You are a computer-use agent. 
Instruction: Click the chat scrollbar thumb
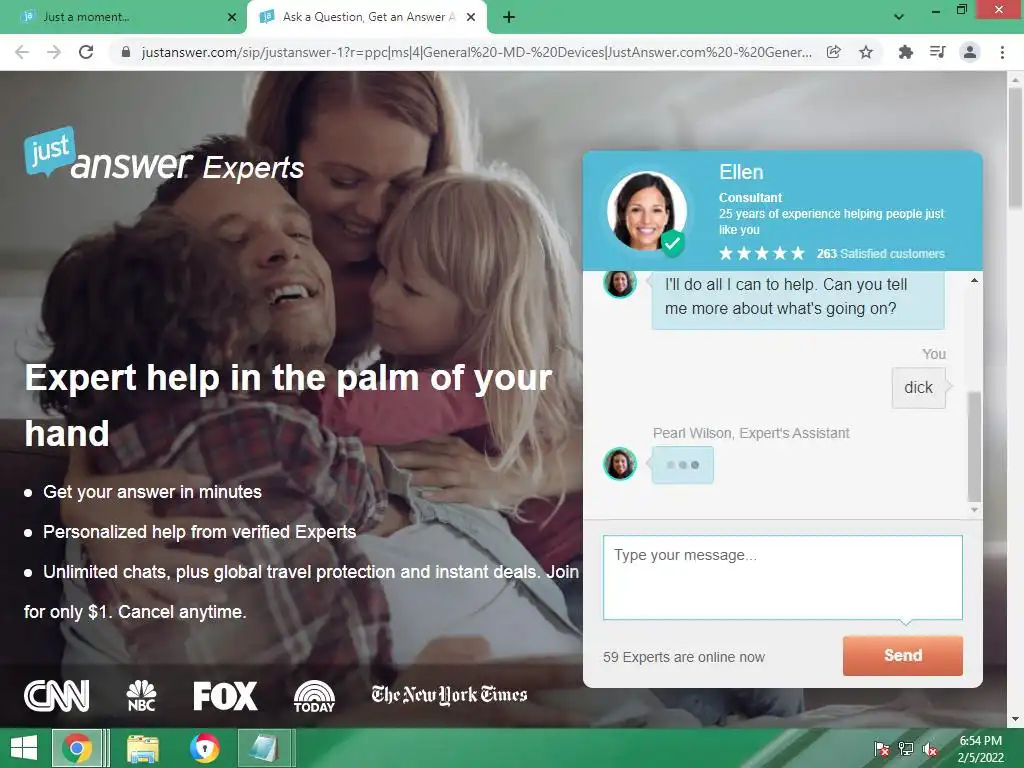pos(974,446)
